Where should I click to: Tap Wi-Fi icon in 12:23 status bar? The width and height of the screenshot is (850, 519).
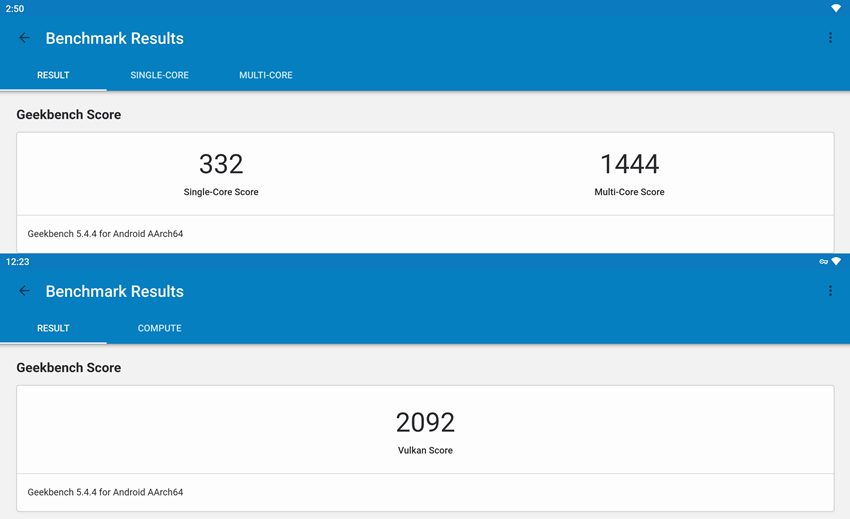click(836, 261)
